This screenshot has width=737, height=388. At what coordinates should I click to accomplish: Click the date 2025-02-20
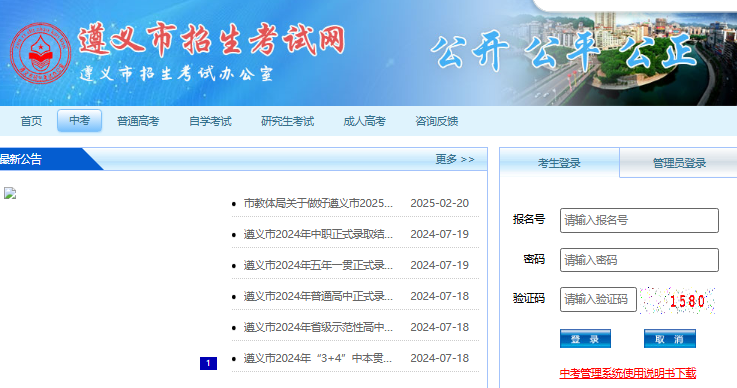[439, 203]
